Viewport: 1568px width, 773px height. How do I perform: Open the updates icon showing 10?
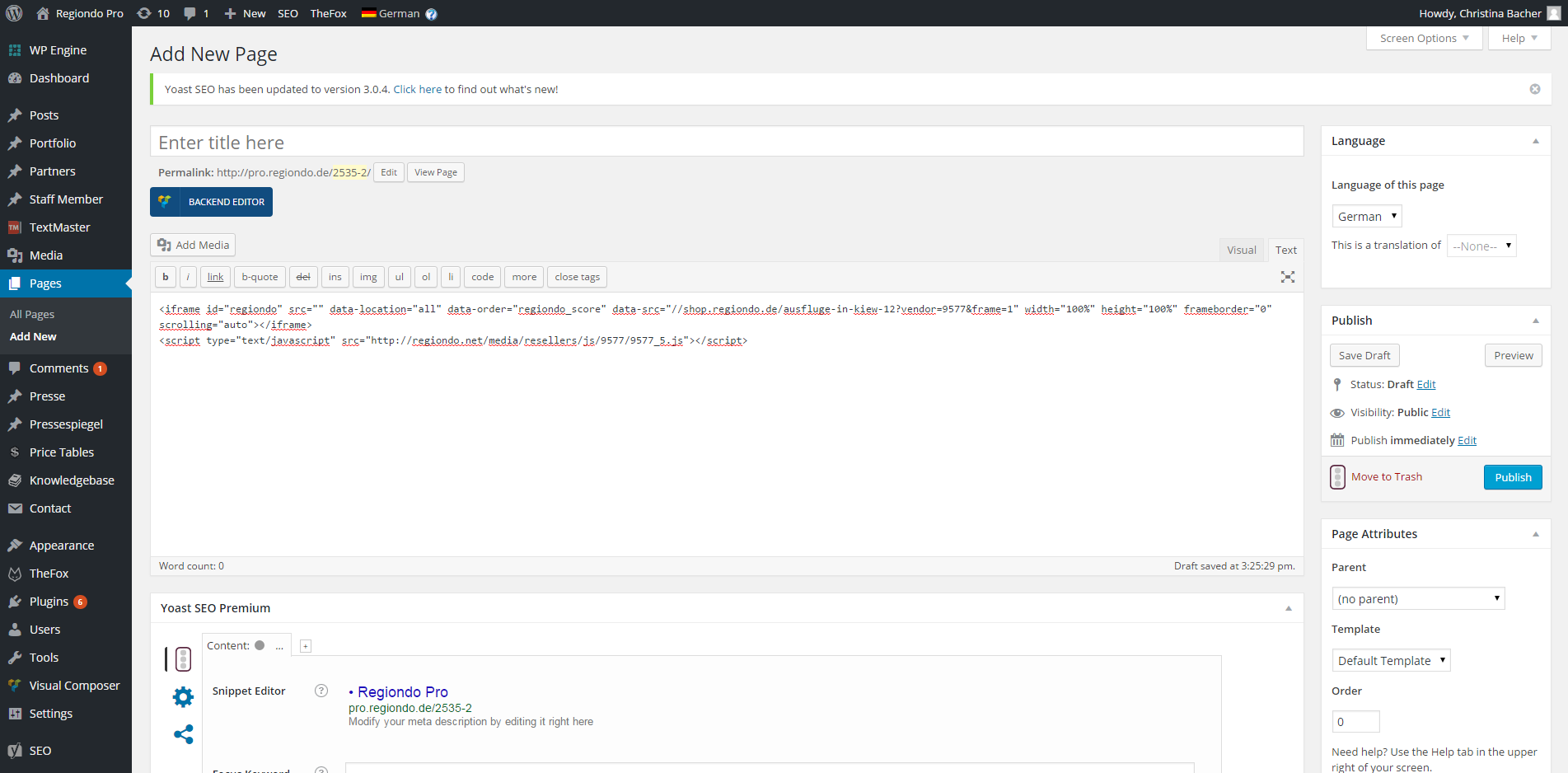click(153, 13)
